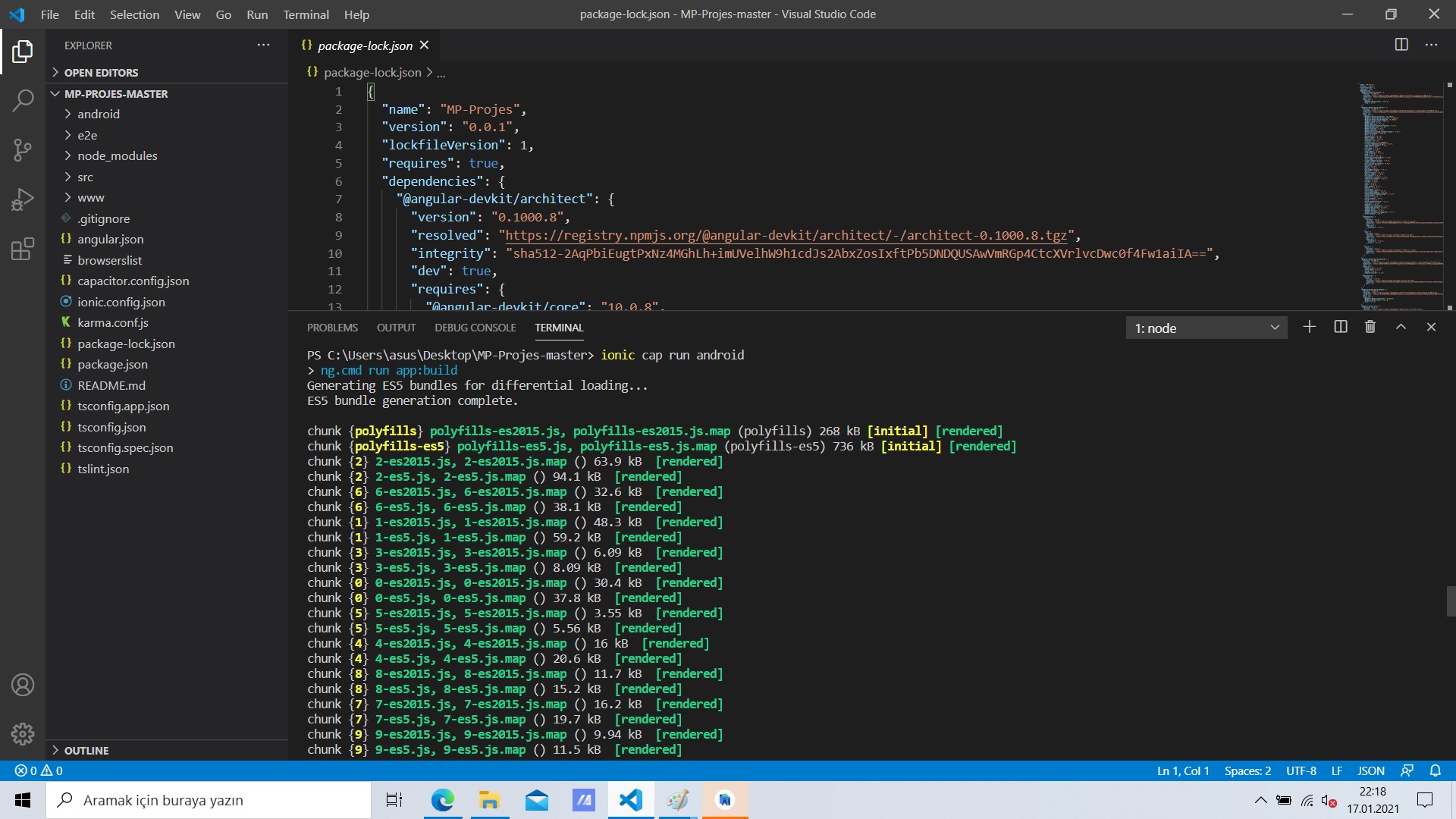Open the Accounts menu icon

tap(23, 685)
